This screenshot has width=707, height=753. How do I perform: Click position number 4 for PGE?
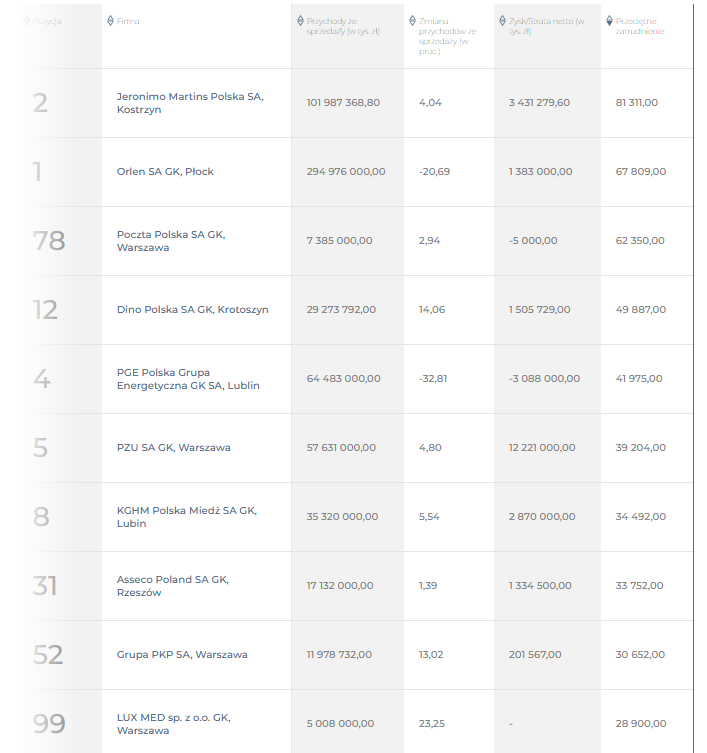point(41,379)
